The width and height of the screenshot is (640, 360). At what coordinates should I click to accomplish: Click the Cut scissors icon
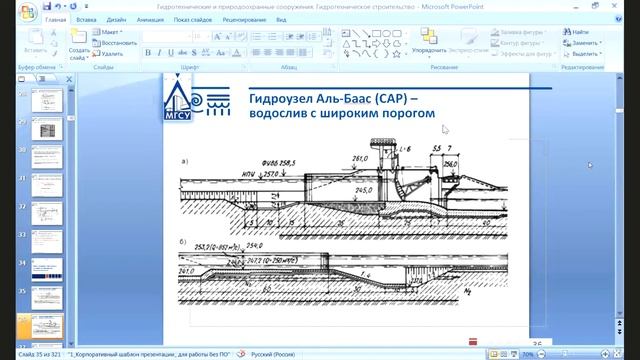[x=54, y=33]
